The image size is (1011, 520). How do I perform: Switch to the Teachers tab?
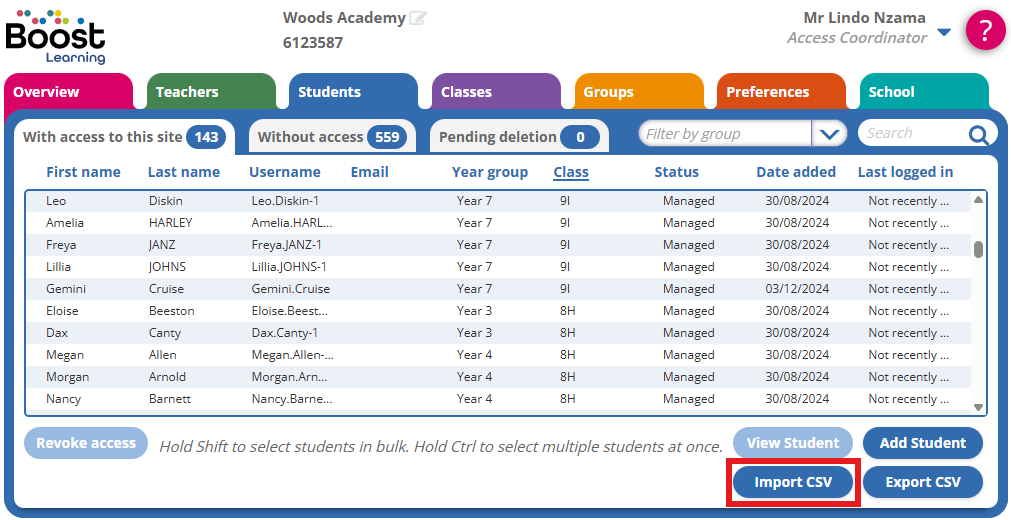click(x=210, y=92)
